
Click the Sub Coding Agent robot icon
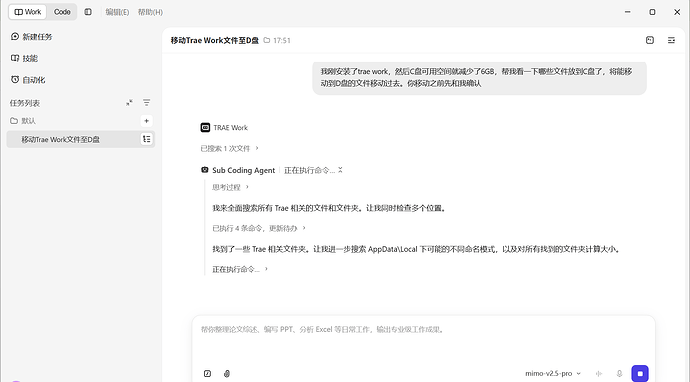tap(205, 170)
